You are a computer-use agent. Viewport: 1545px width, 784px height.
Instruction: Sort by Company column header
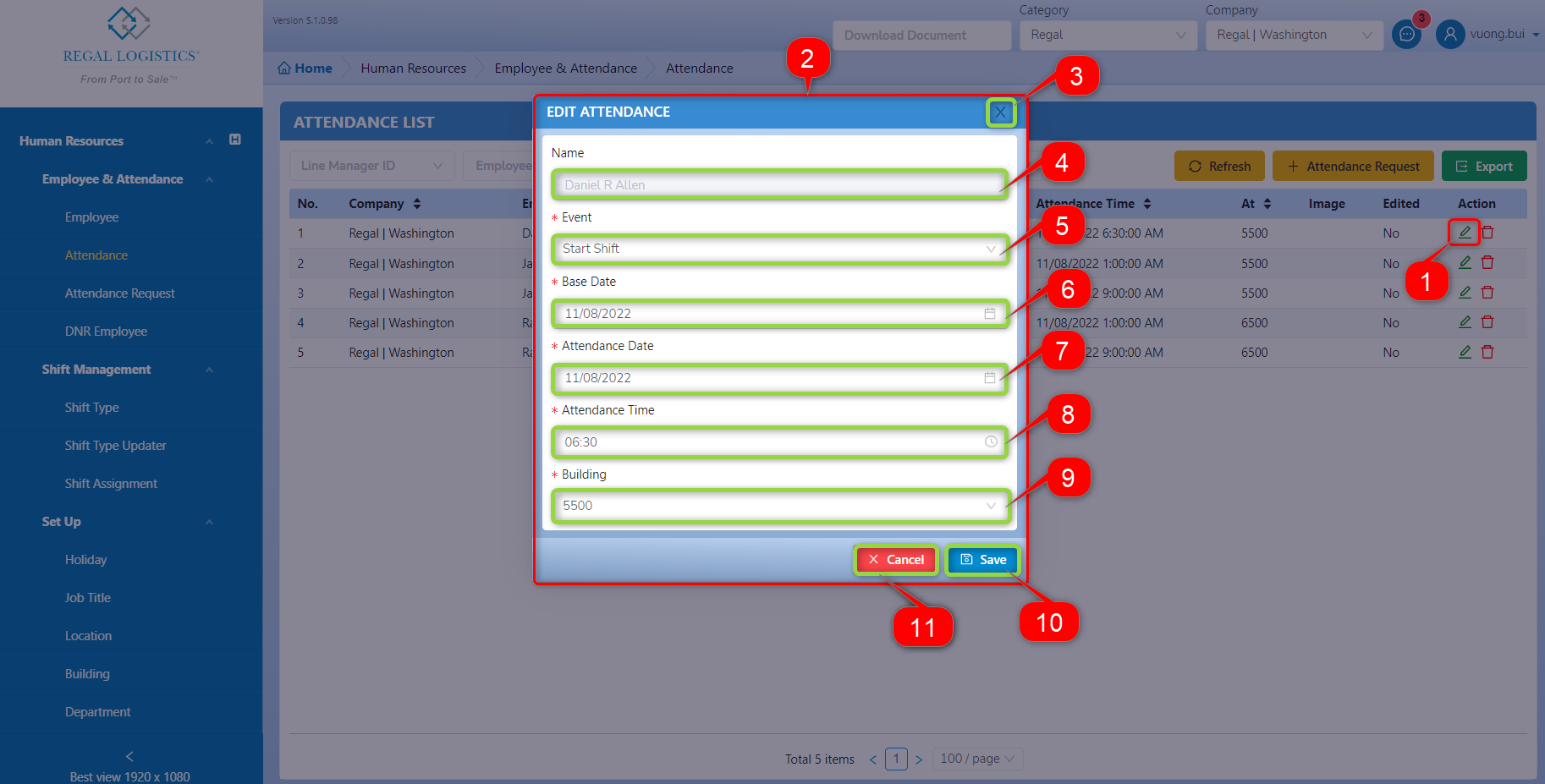[x=385, y=204]
